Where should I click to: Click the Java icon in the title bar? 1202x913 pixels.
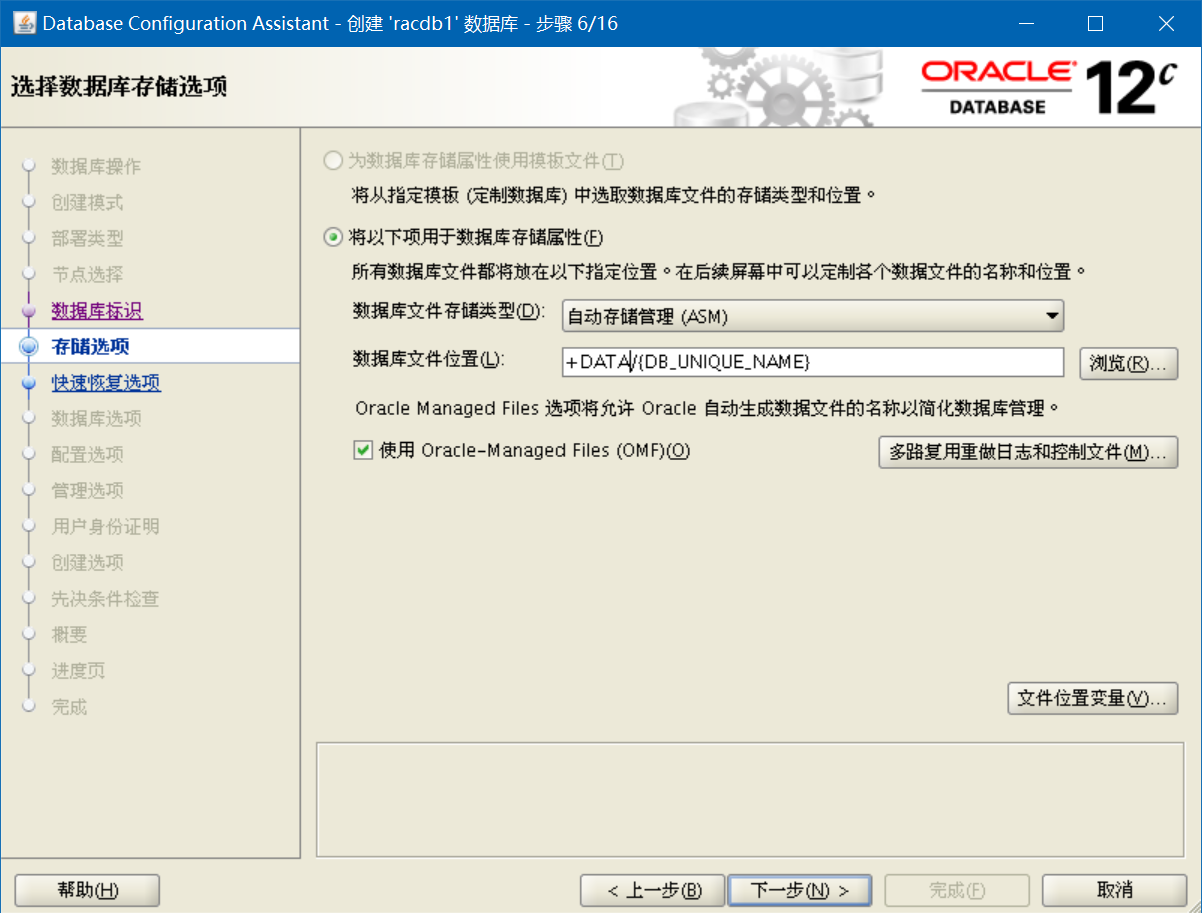pos(24,22)
